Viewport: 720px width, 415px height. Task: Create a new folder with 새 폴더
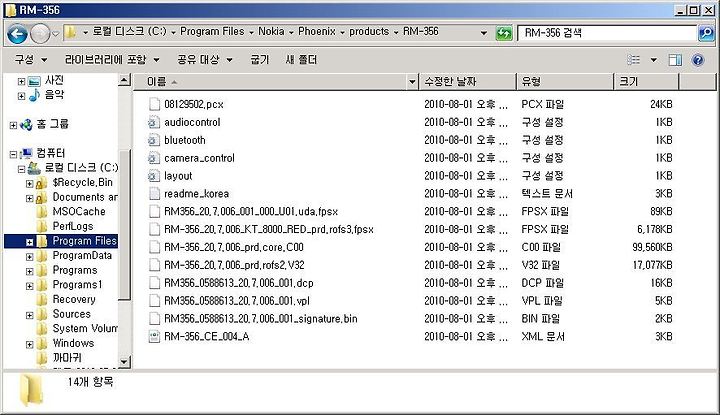(301, 60)
